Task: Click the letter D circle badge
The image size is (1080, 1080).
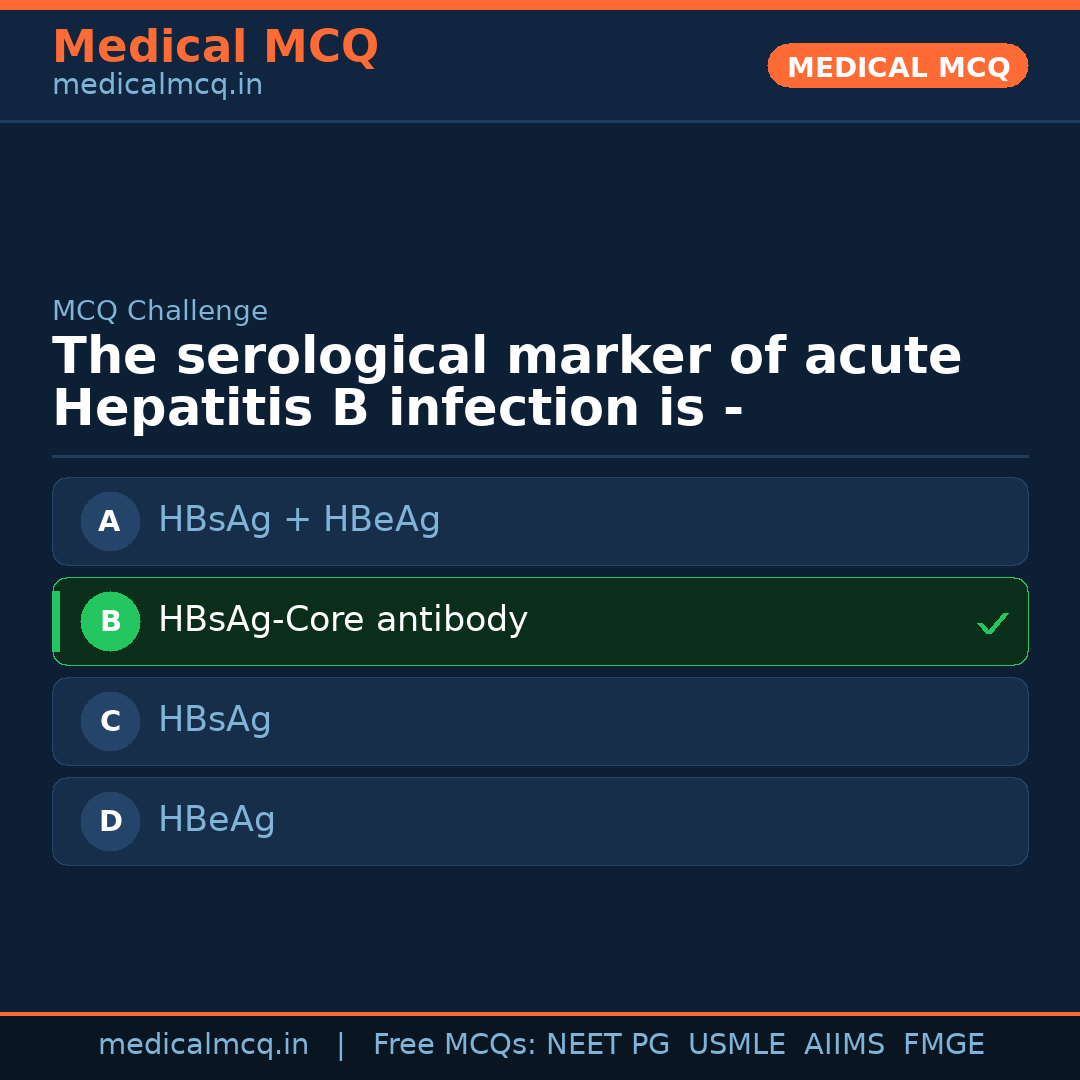Action: coord(110,821)
